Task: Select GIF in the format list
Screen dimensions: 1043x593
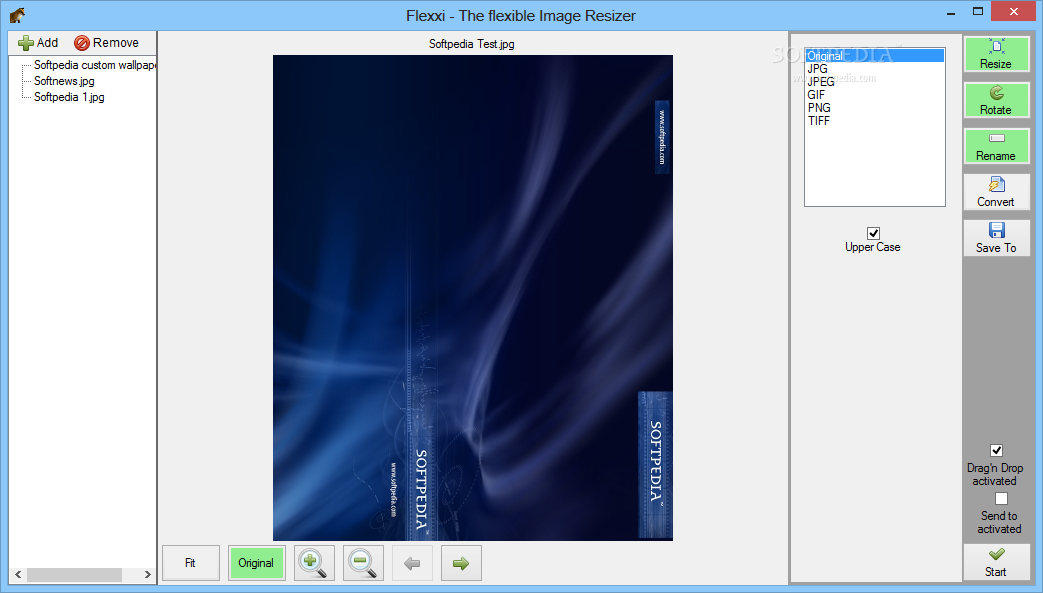Action: (874, 95)
